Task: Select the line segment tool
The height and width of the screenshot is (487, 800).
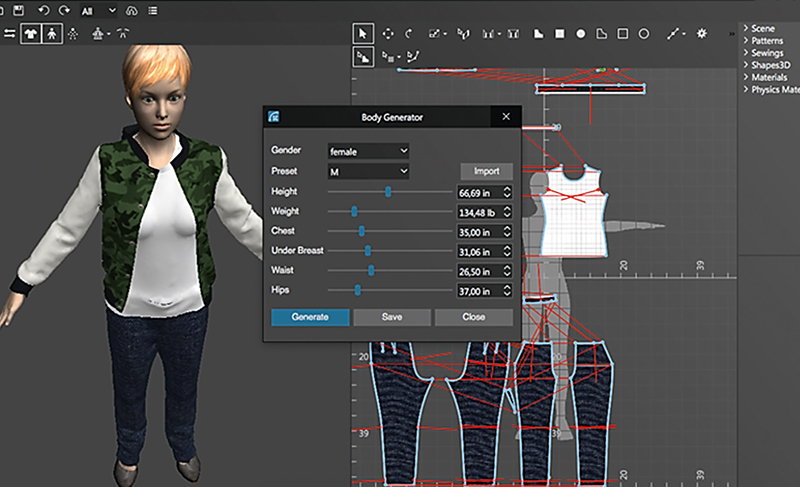Action: pos(672,34)
